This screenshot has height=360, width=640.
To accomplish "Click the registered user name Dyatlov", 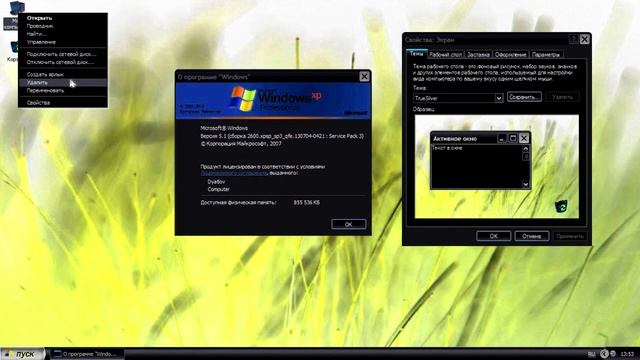I will [216, 182].
